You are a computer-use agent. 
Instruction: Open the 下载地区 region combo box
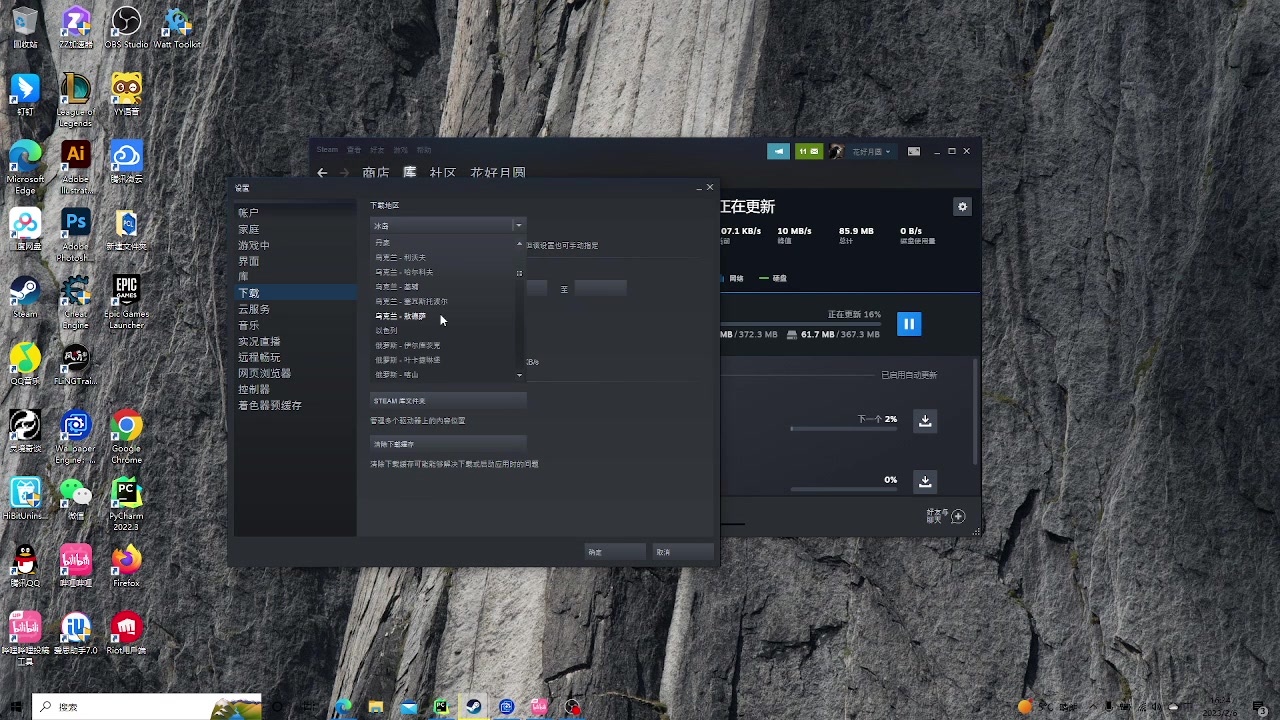(x=447, y=226)
